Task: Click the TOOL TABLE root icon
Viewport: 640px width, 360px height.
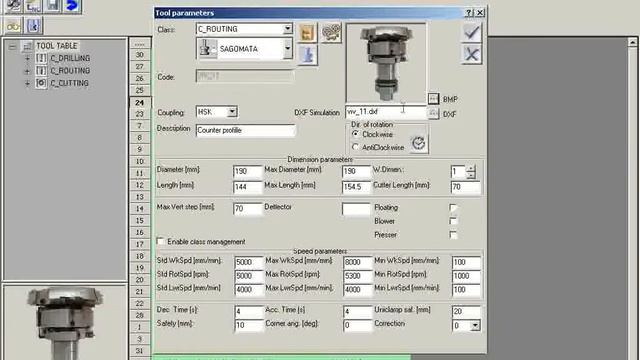Action: tap(28, 46)
